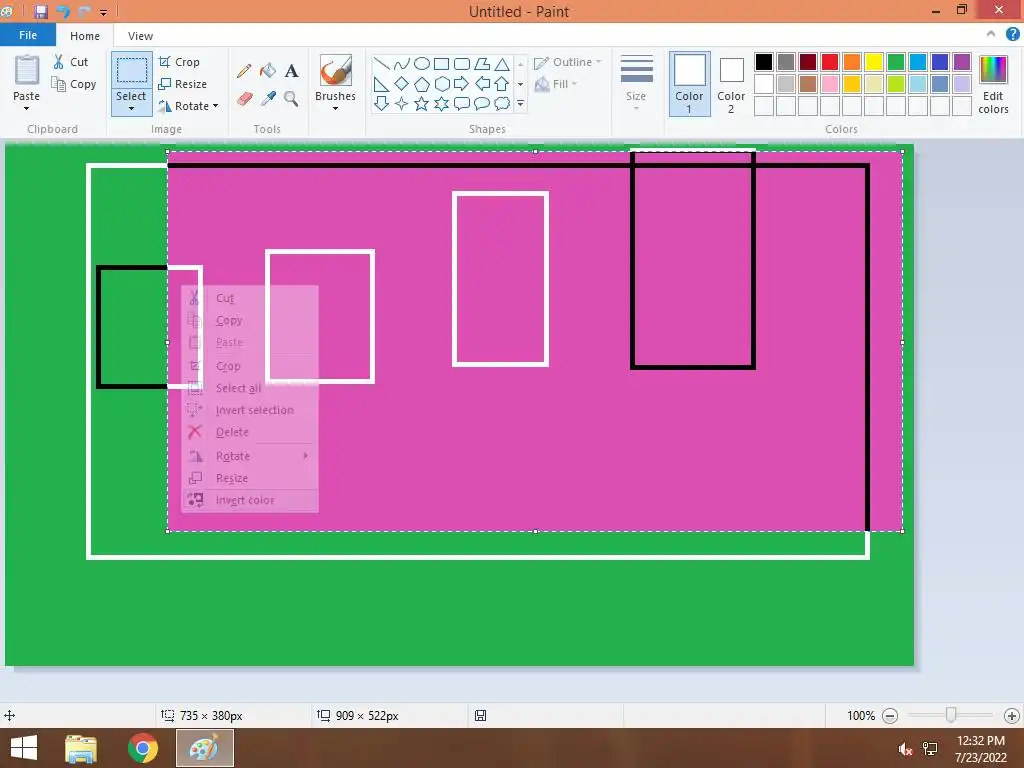Screen dimensions: 1024x768
Task: Expand the shapes gallery More arrow
Action: (x=520, y=103)
